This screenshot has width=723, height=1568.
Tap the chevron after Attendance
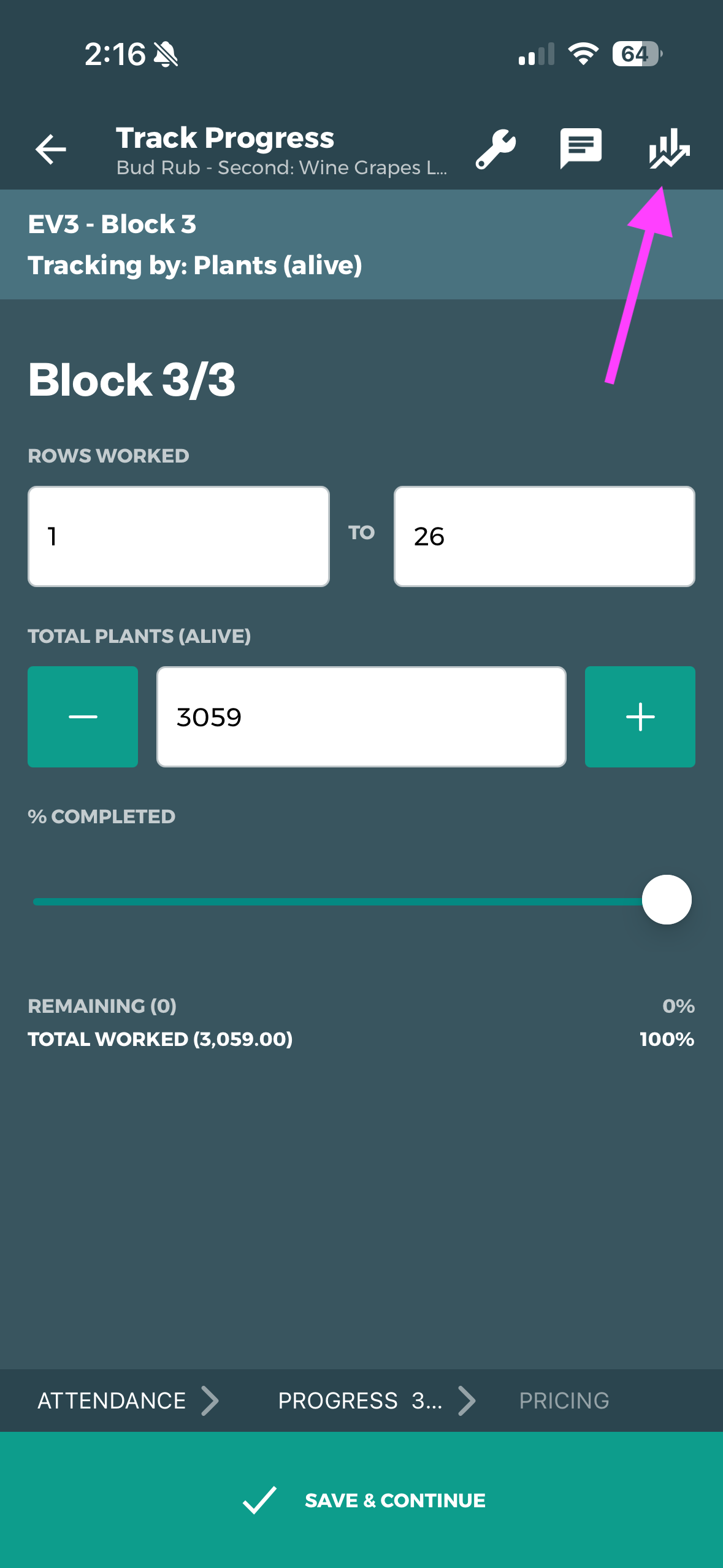coord(210,1401)
